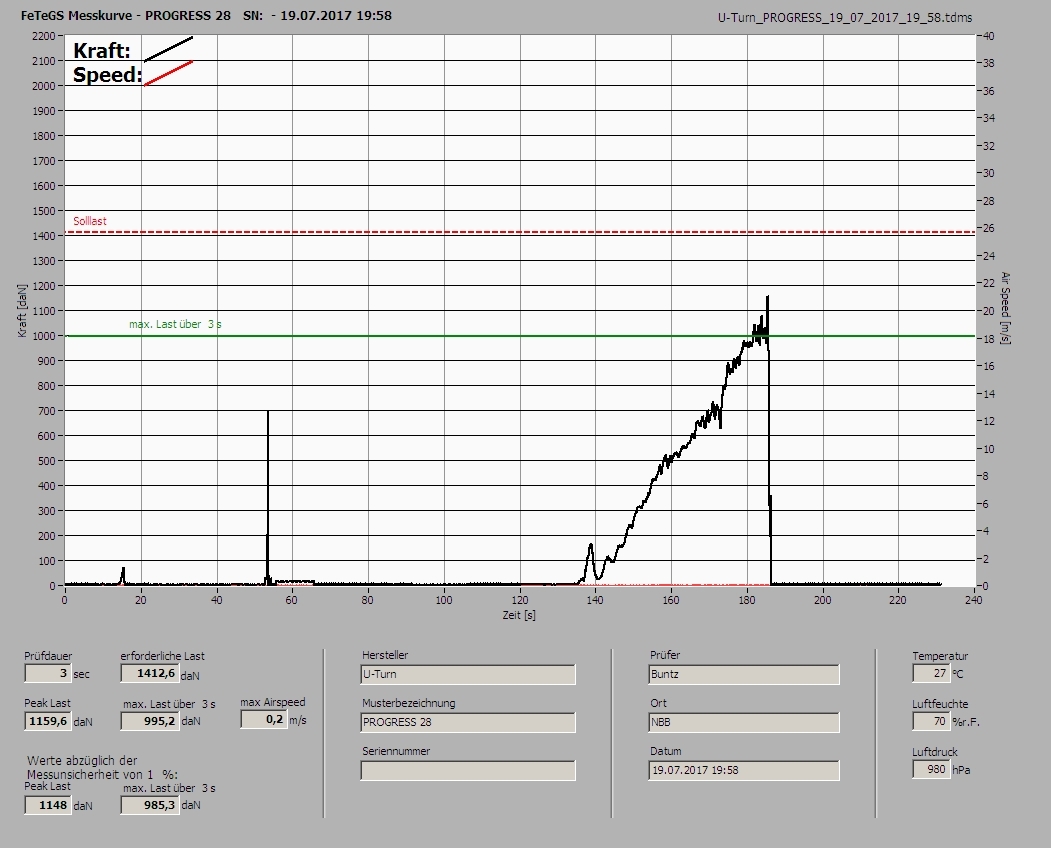Click corrected max. Last value 985,3
The image size is (1051, 848).
coord(149,804)
